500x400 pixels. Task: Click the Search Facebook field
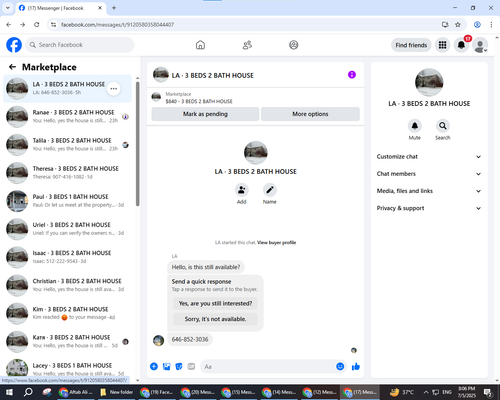coord(80,45)
